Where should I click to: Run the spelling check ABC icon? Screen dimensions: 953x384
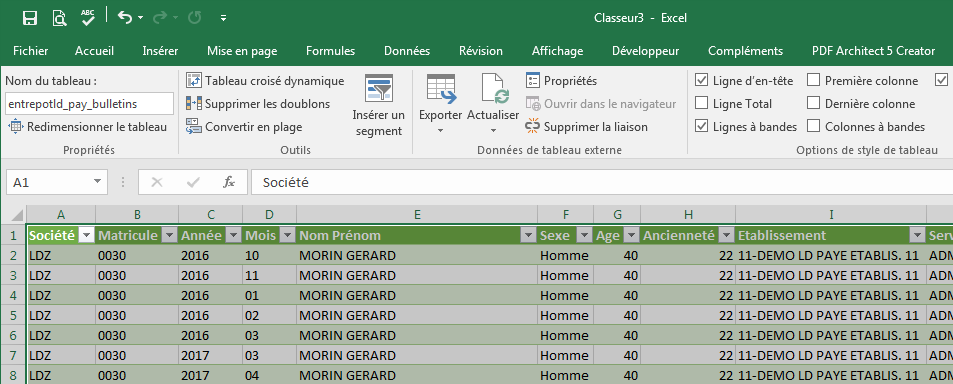click(x=88, y=18)
